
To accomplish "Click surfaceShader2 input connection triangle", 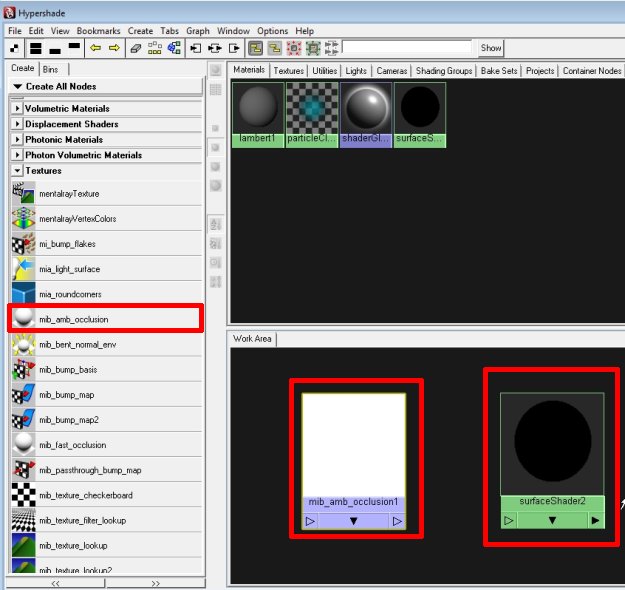I will (509, 520).
